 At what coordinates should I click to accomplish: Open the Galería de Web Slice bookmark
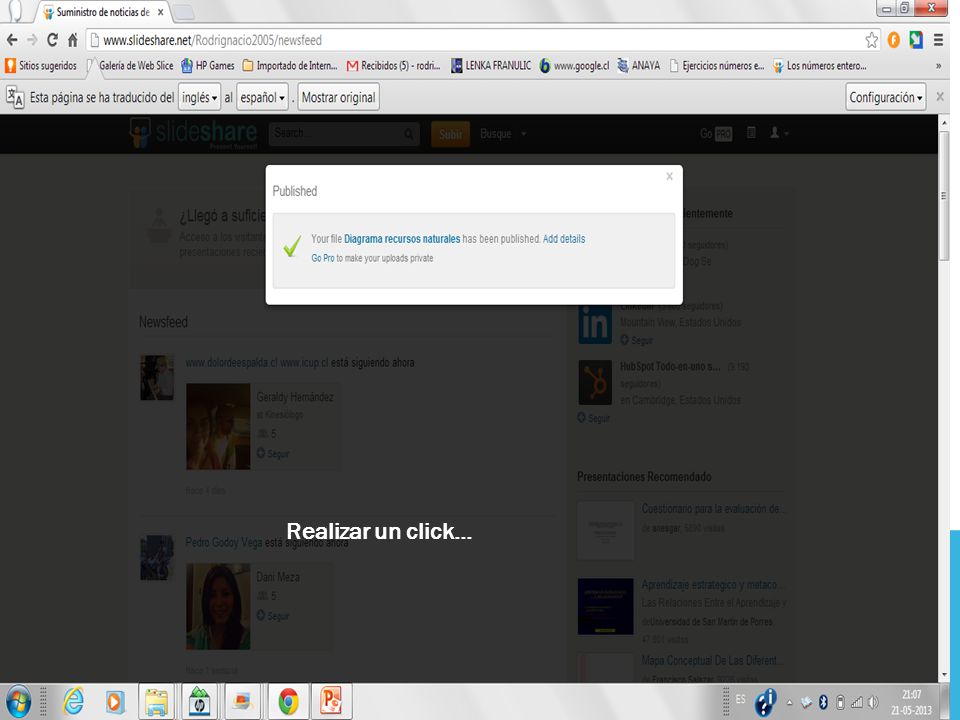pyautogui.click(x=130, y=66)
